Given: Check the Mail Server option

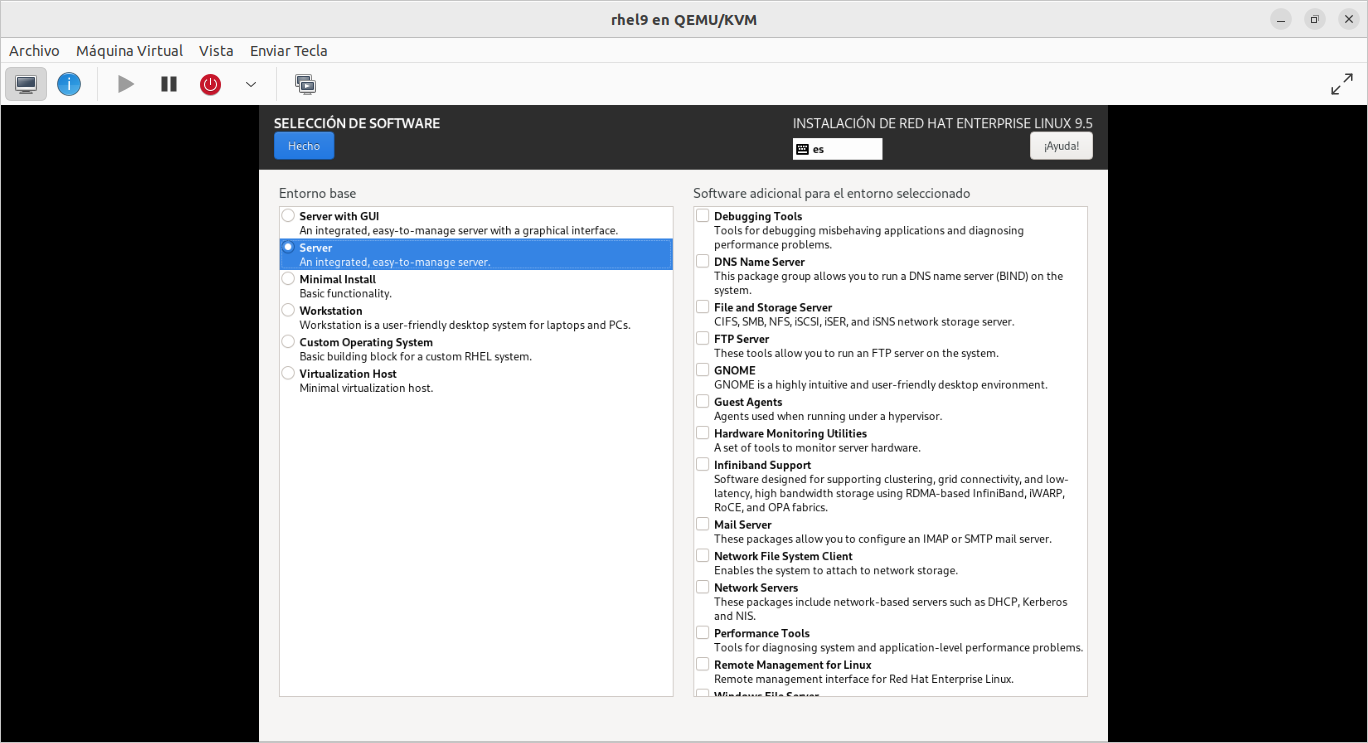Looking at the screenshot, I should click(703, 524).
